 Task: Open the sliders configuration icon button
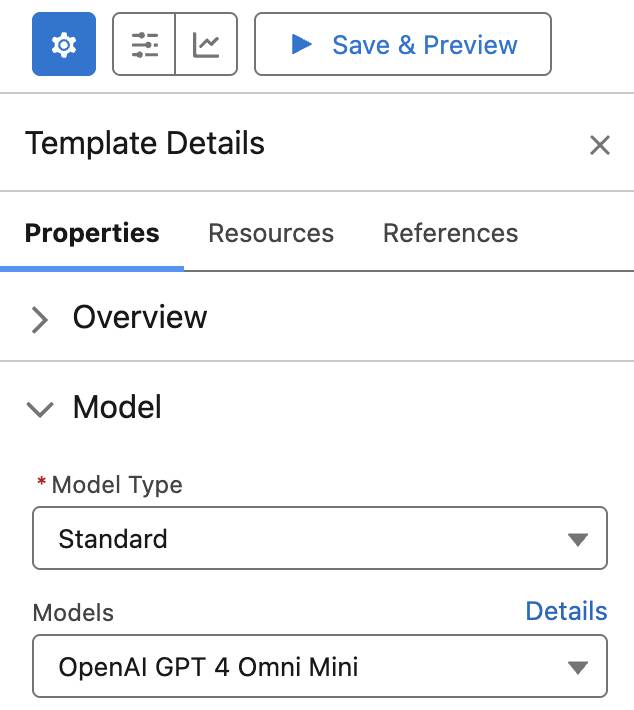tap(144, 44)
